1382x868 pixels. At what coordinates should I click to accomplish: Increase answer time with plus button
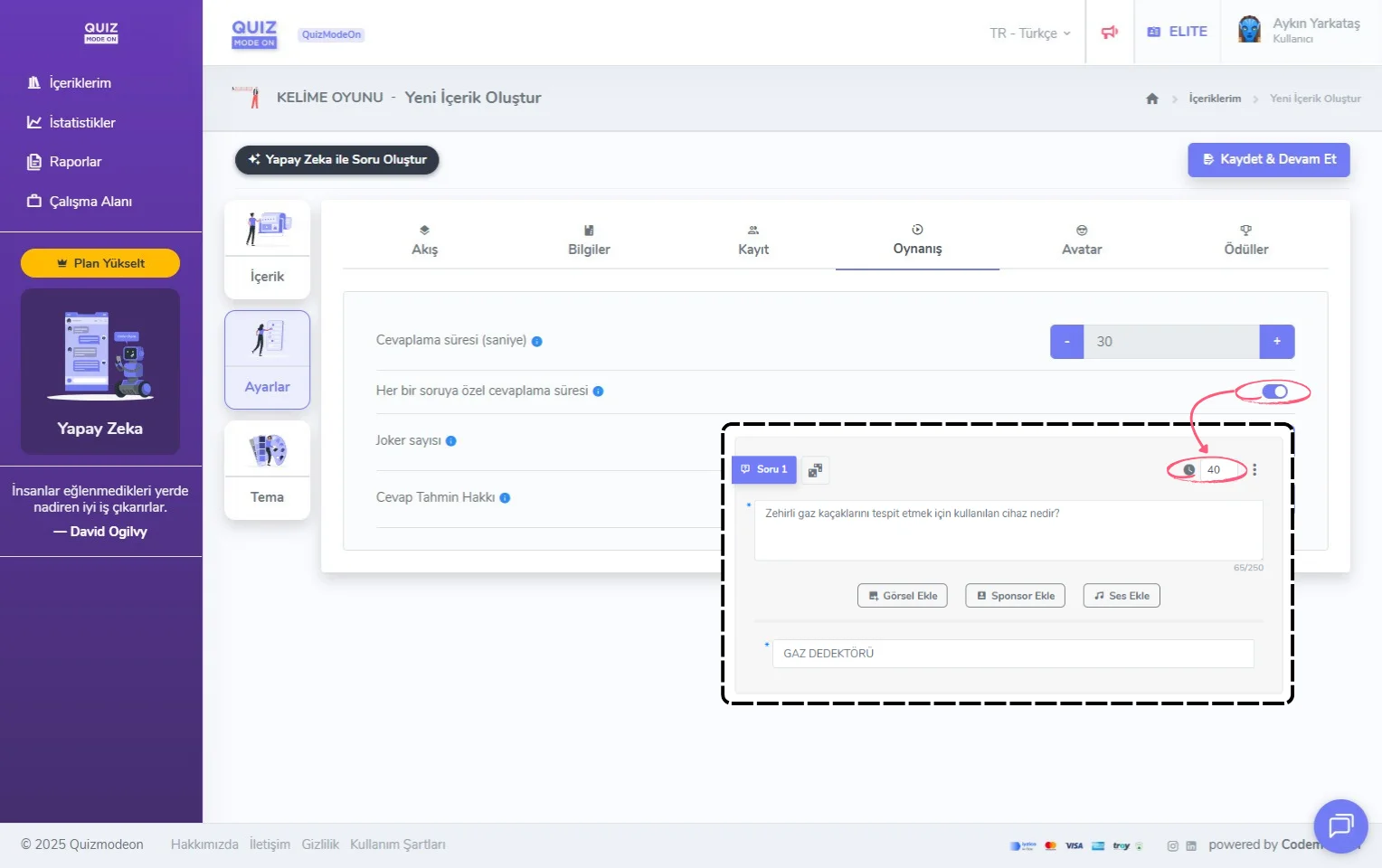tap(1276, 342)
